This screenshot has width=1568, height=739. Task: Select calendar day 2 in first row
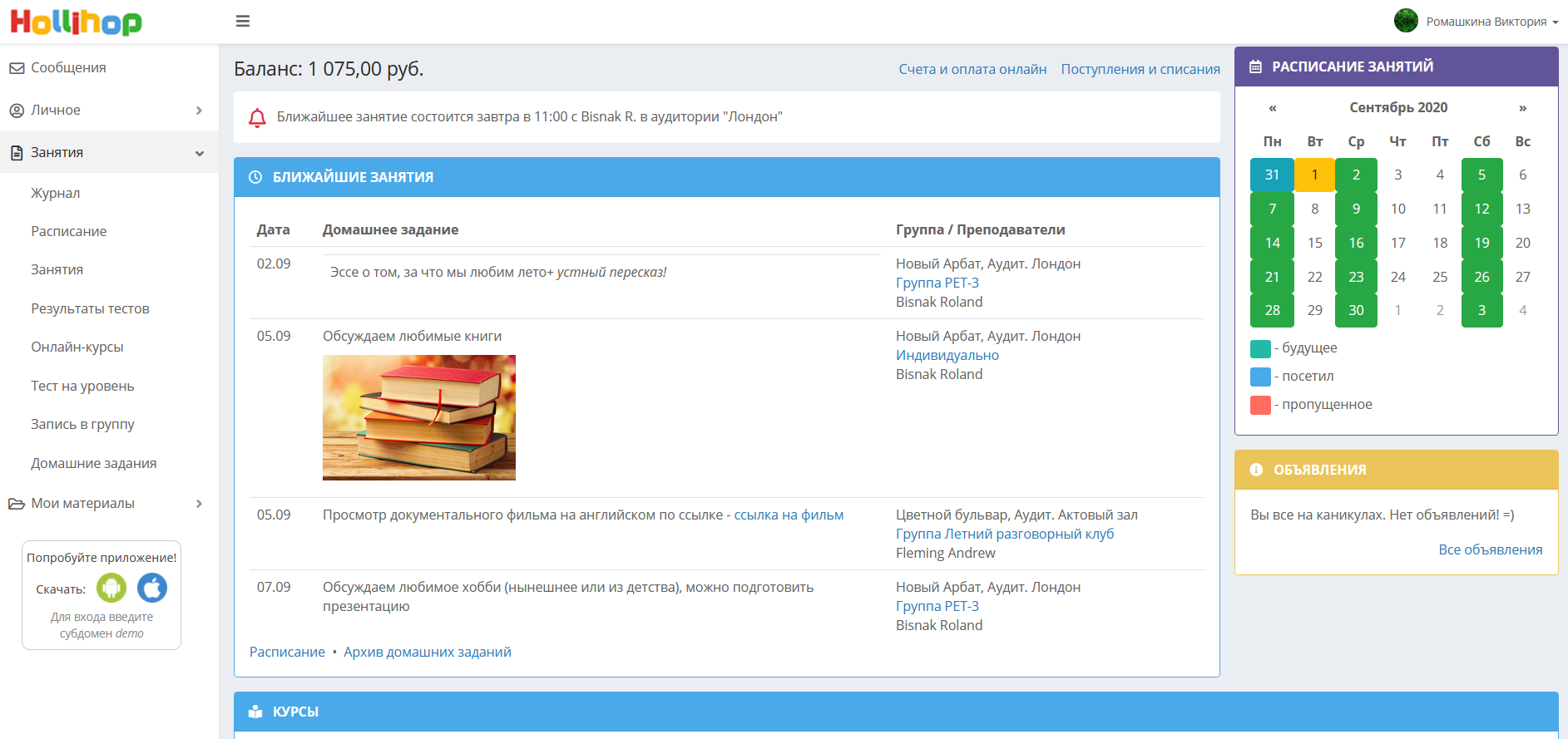coord(1356,175)
